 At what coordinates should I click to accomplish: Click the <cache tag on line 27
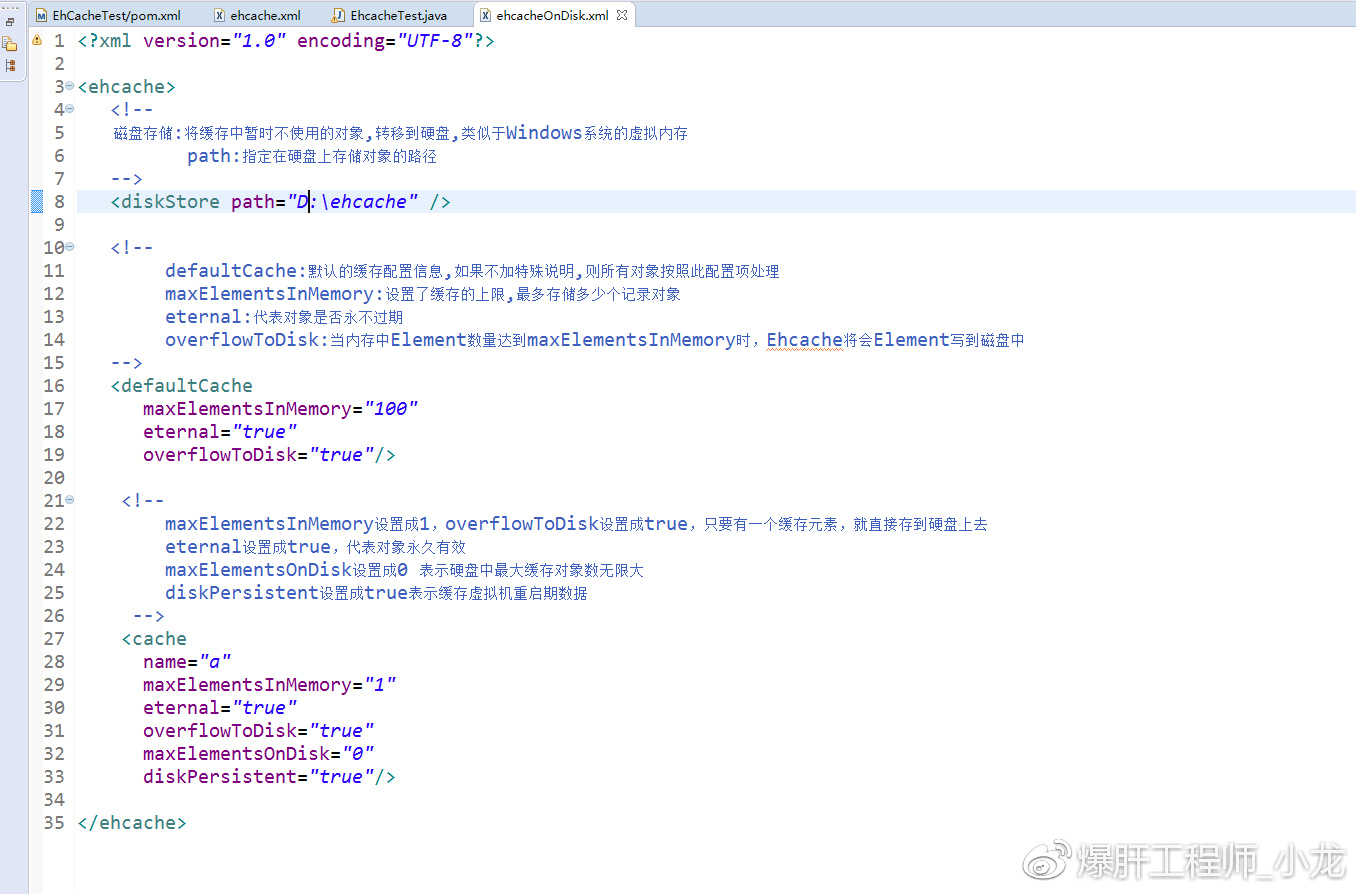point(154,639)
